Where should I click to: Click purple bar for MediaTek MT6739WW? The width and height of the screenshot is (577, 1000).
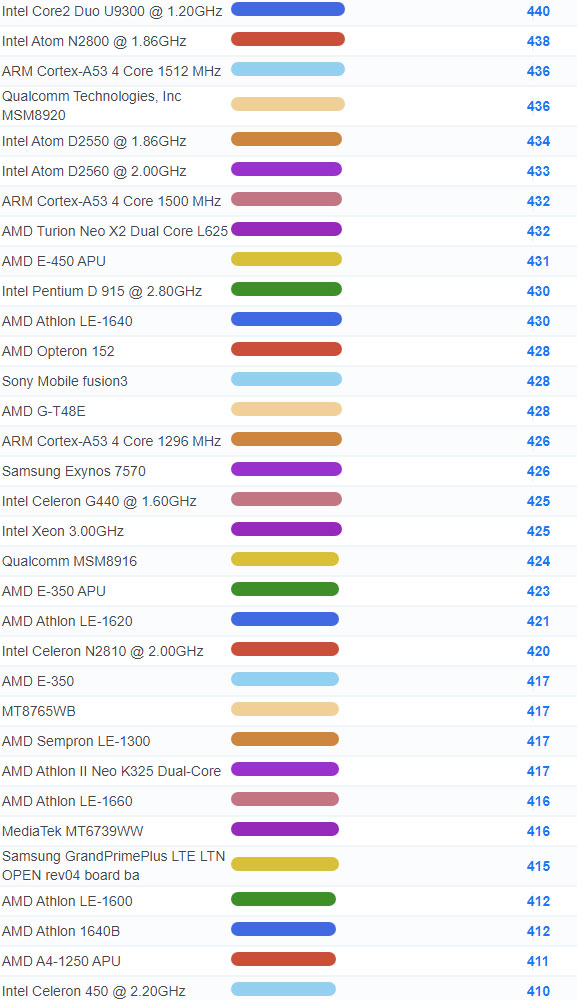point(285,828)
